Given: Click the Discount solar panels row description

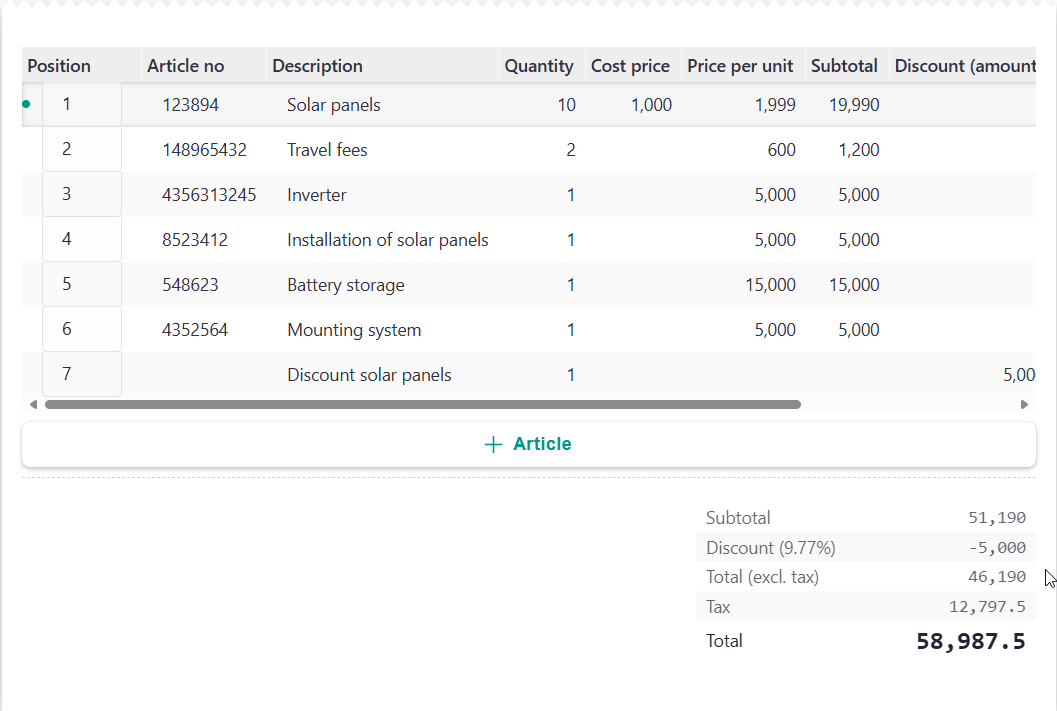Looking at the screenshot, I should click(x=369, y=375).
